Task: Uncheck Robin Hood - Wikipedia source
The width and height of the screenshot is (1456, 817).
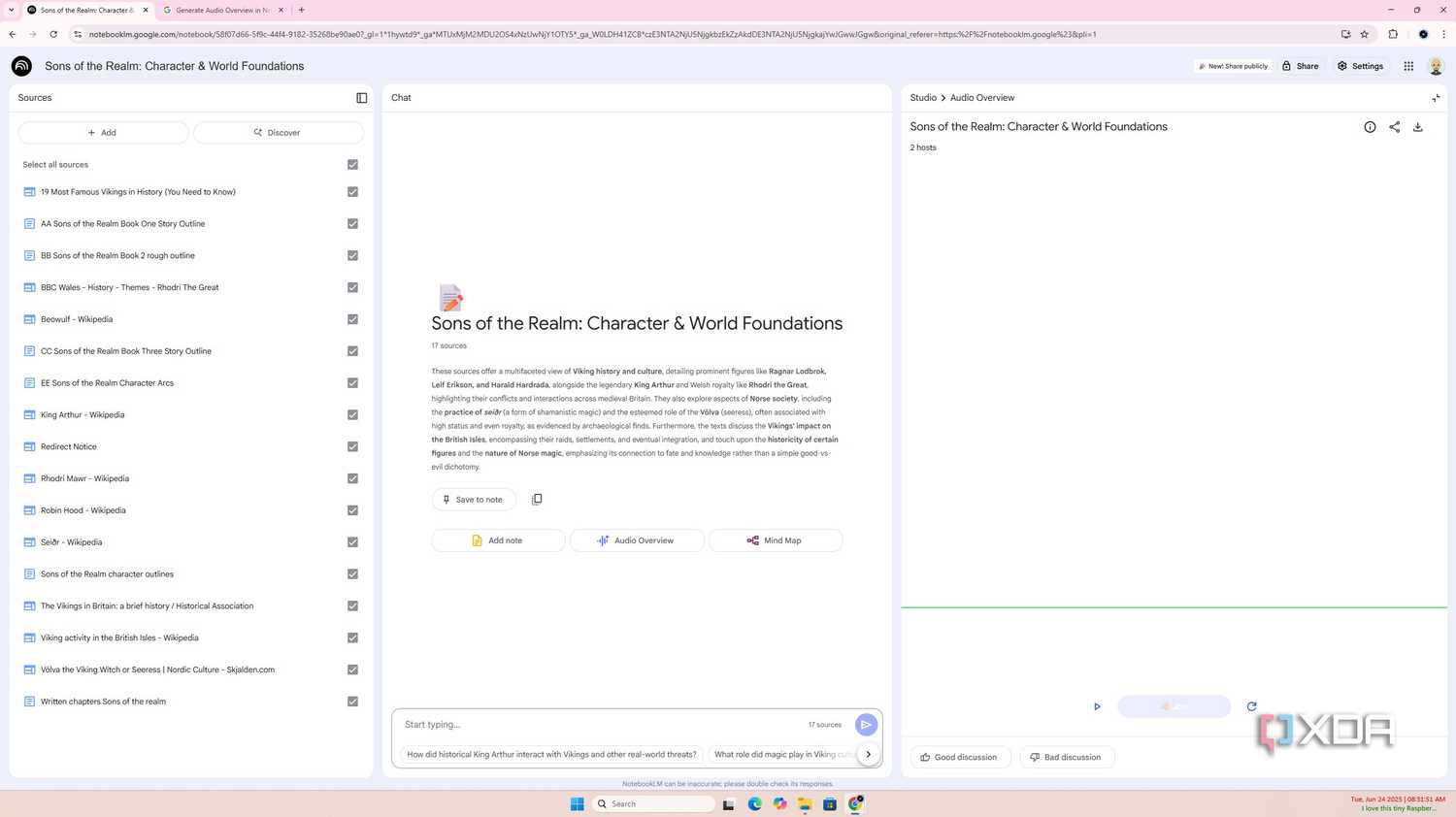Action: [x=352, y=510]
